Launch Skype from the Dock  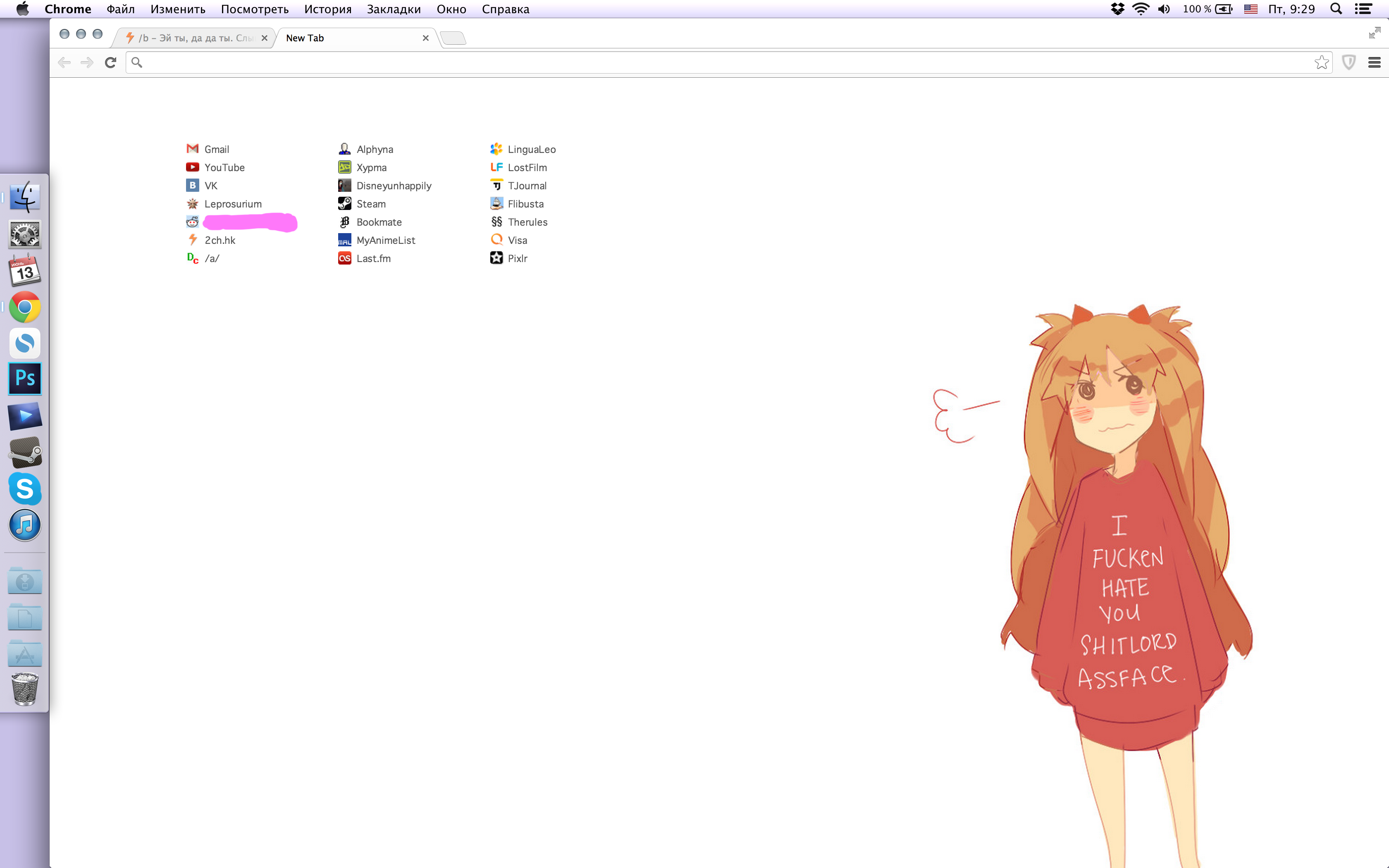pyautogui.click(x=25, y=489)
